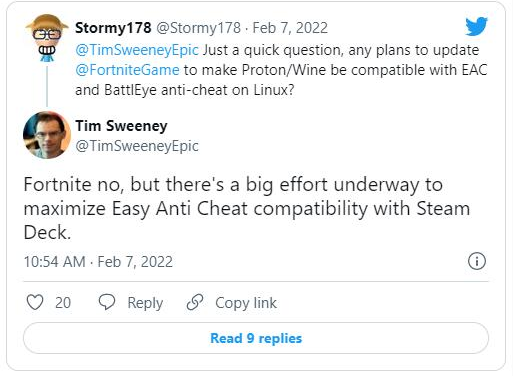
Task: Click the Reply text label
Action: pos(145,303)
